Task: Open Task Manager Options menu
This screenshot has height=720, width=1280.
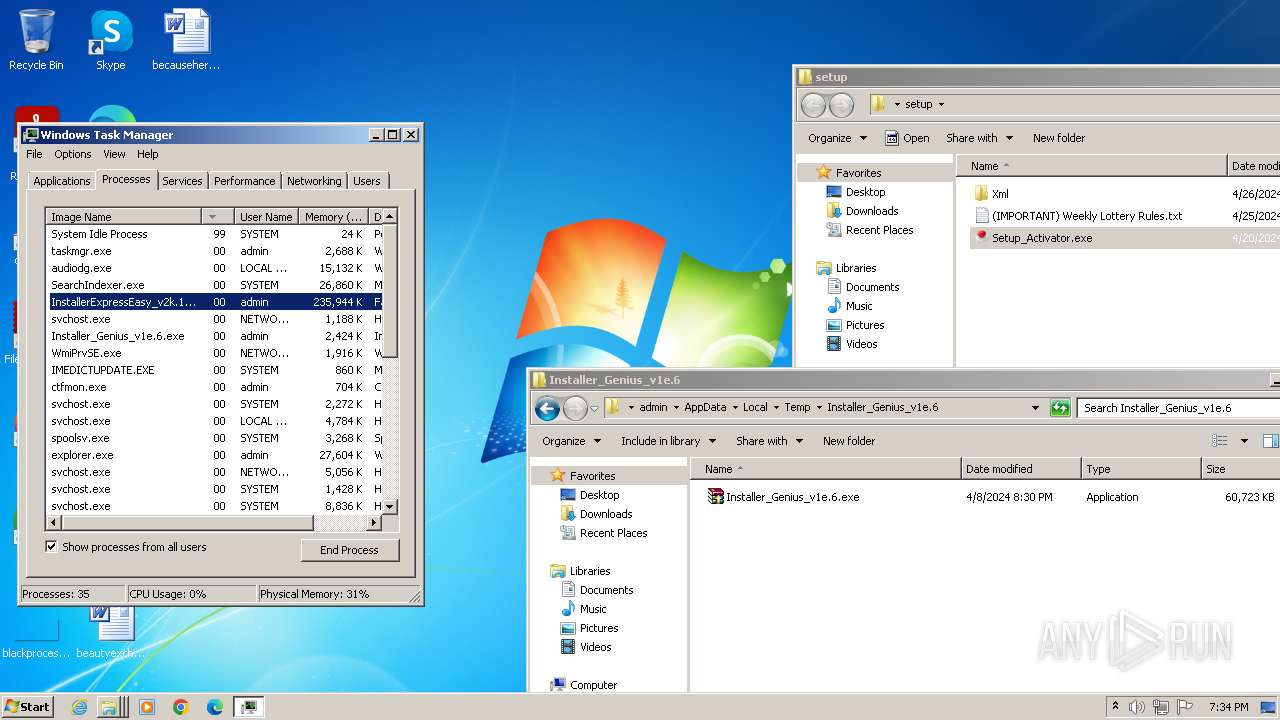Action: click(x=73, y=154)
